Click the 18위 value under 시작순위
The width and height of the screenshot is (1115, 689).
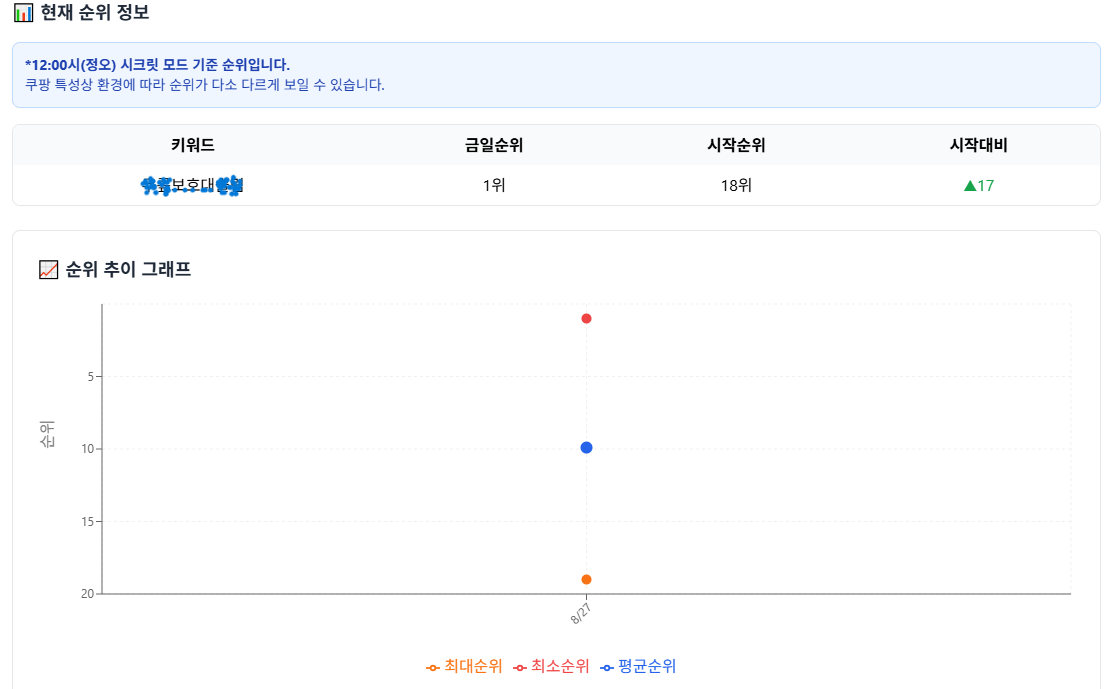point(736,186)
